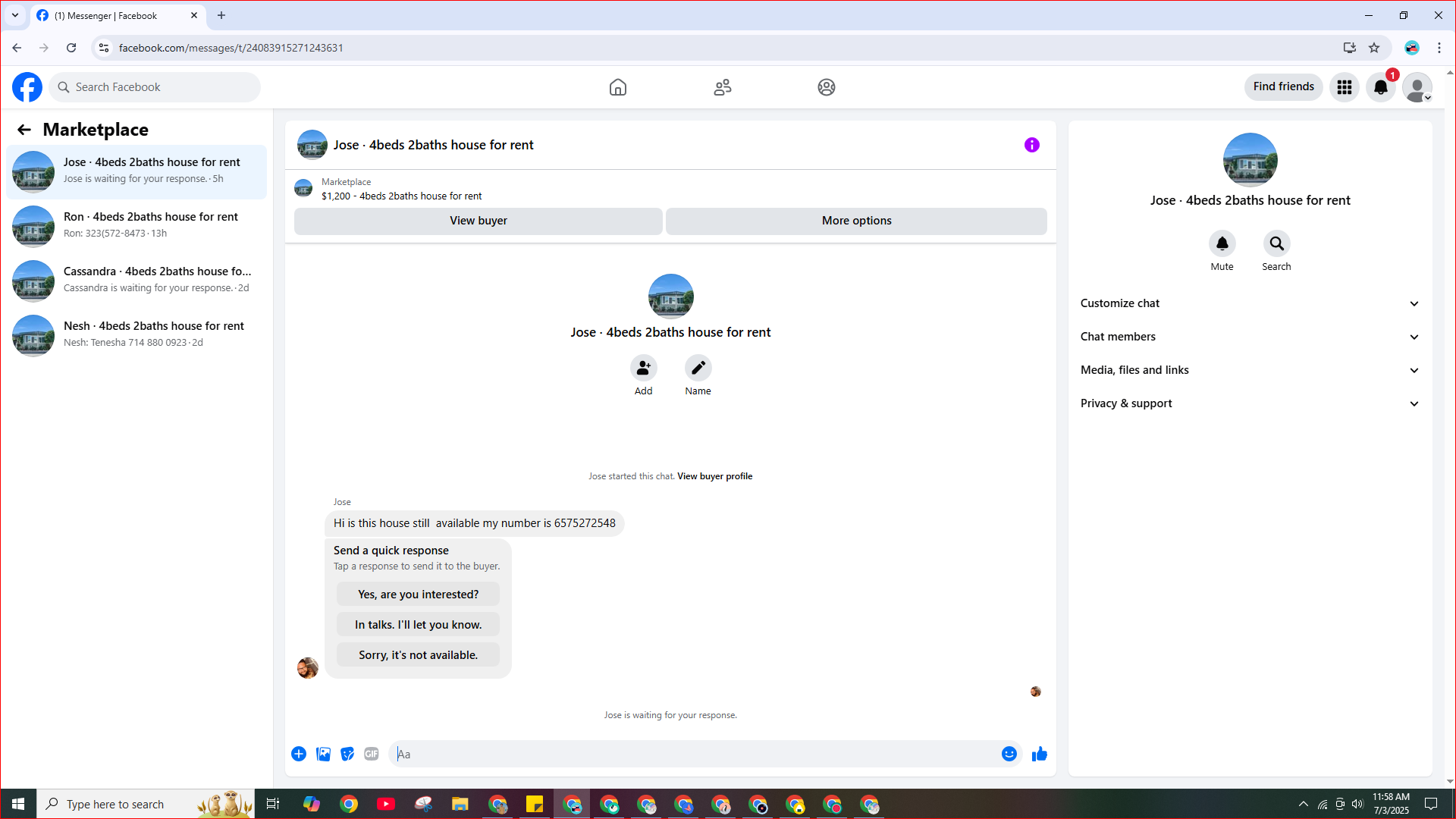Open the notifications bell

1381,87
